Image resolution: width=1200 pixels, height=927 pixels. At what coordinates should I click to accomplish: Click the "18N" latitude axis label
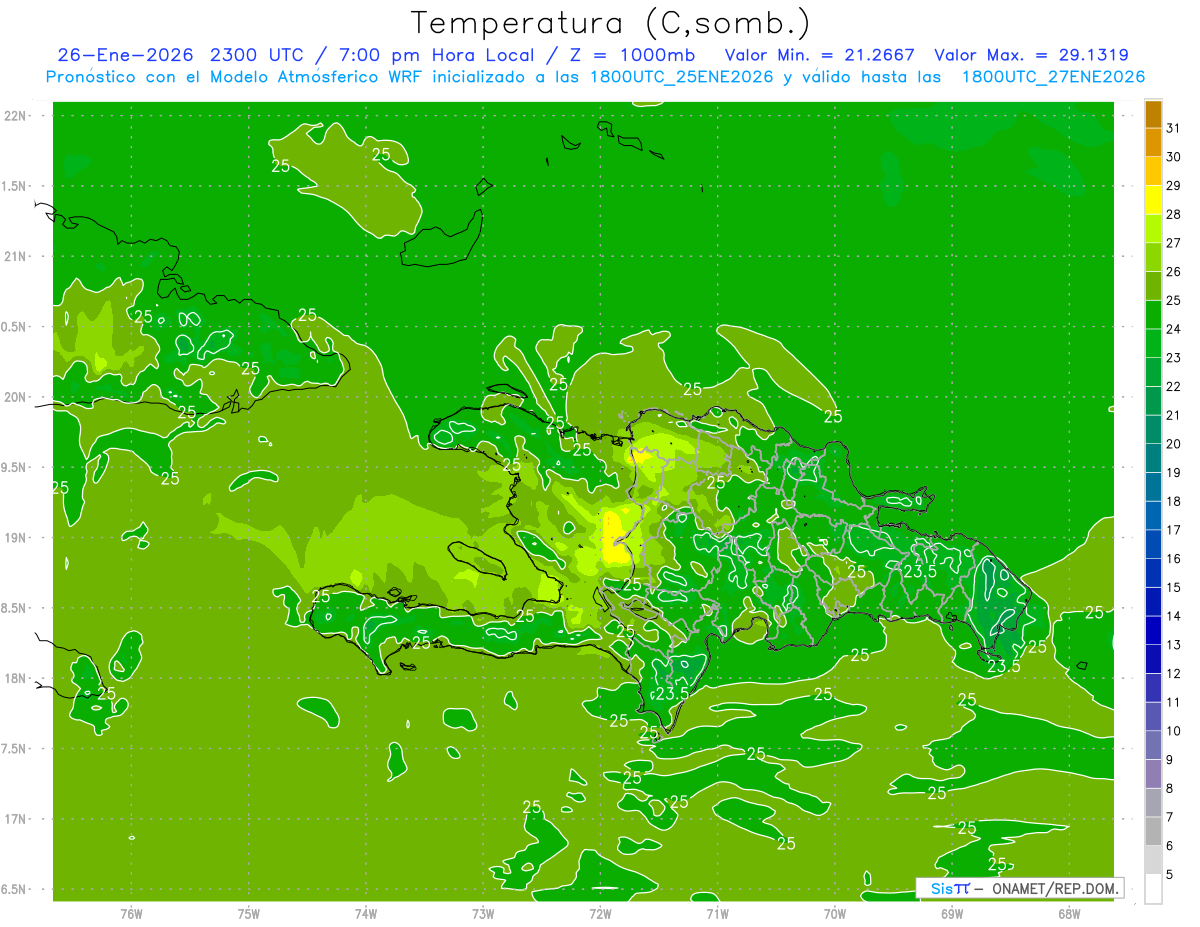17,679
